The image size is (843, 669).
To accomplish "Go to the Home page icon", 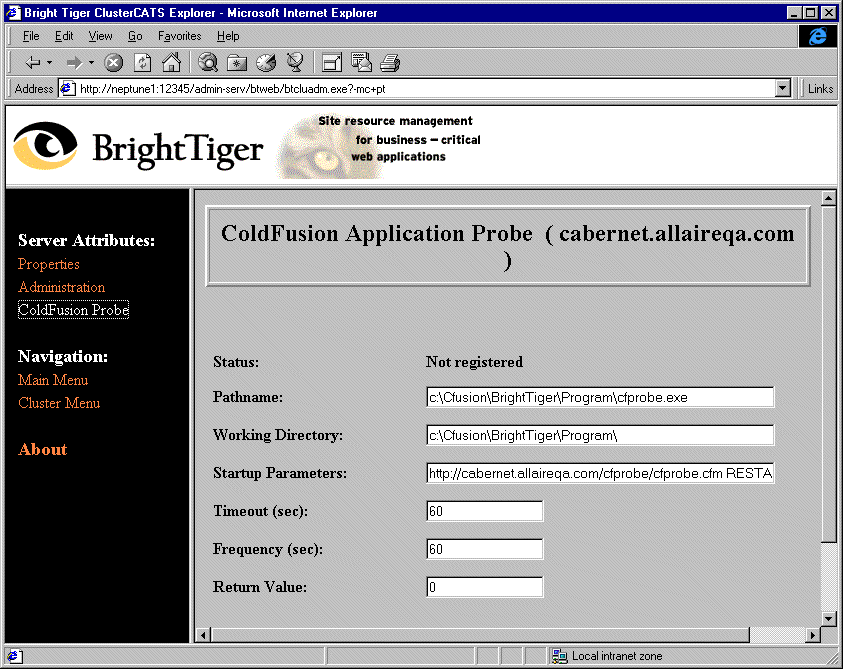I will 171,63.
